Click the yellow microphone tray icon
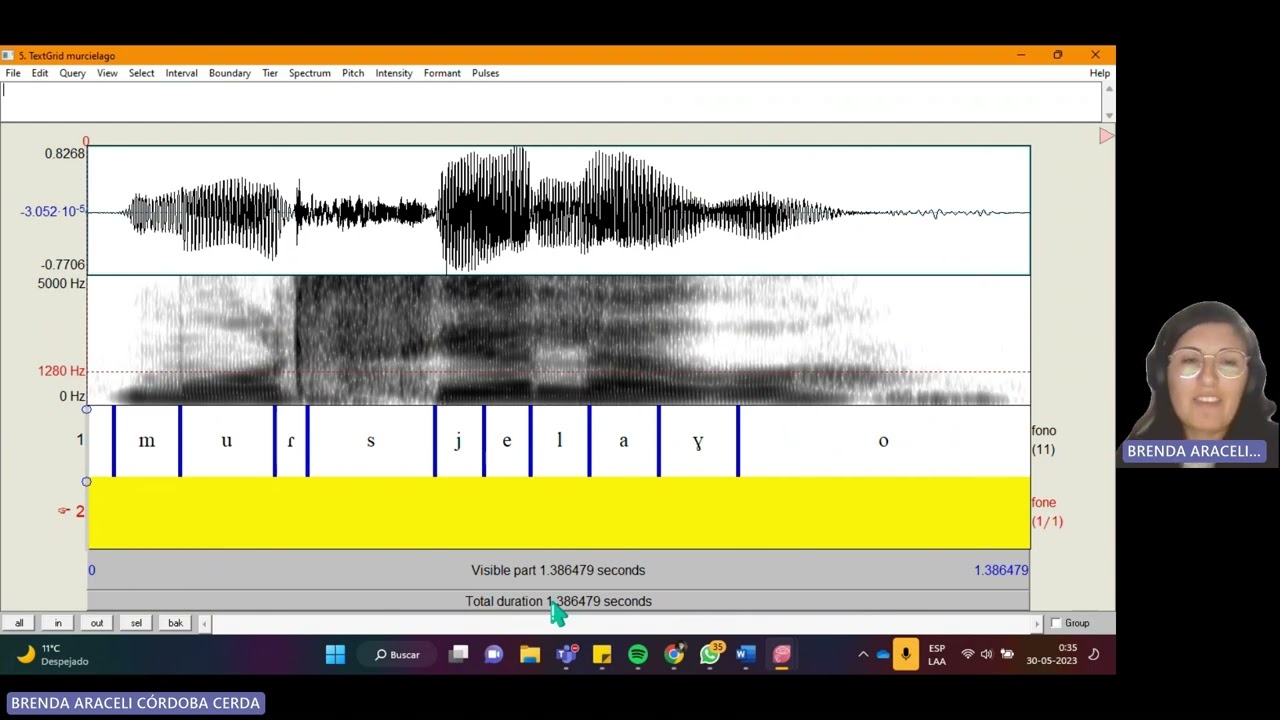Viewport: 1280px width, 720px height. (906, 655)
